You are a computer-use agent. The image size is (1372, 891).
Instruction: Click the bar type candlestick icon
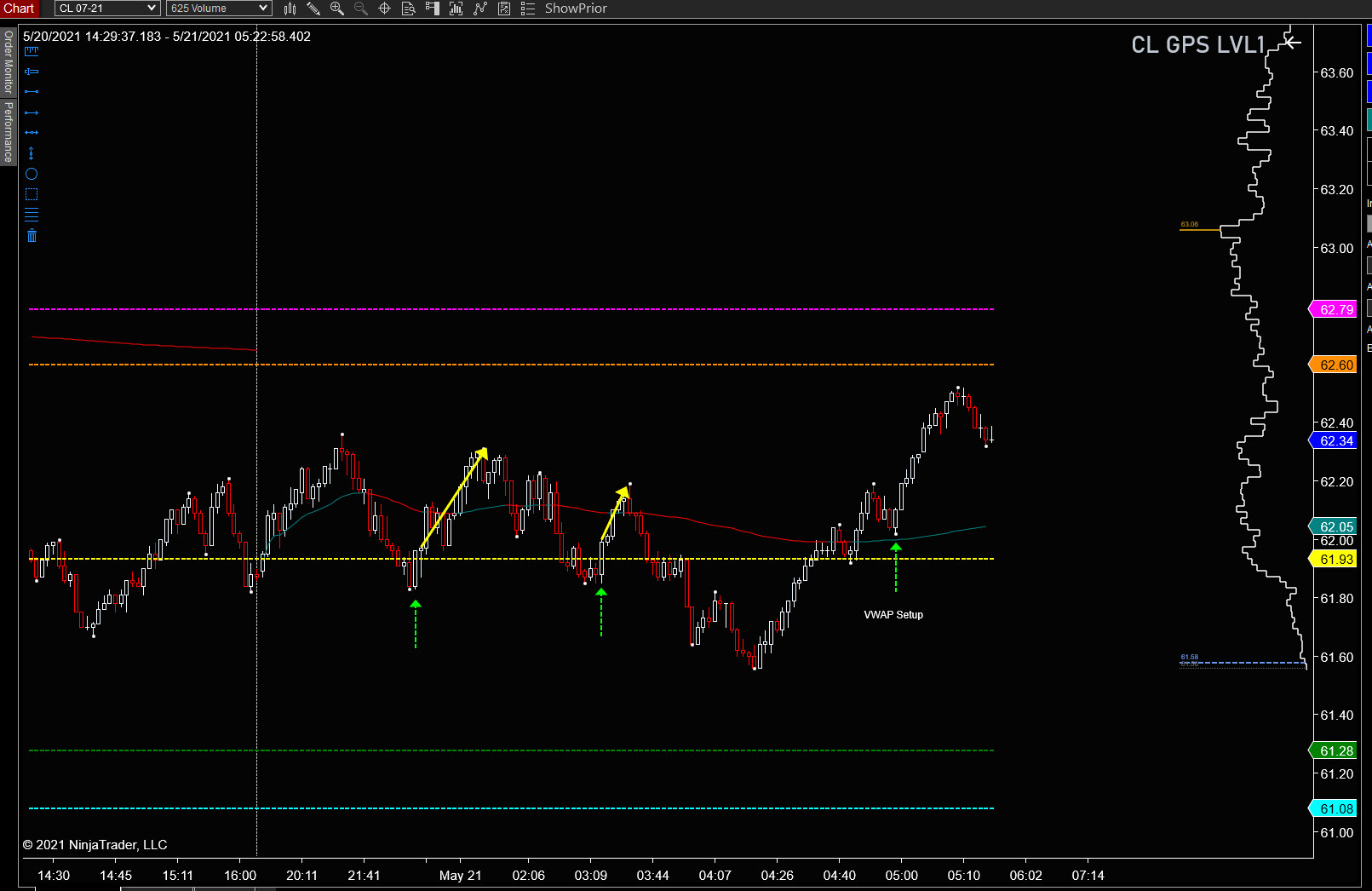[290, 9]
